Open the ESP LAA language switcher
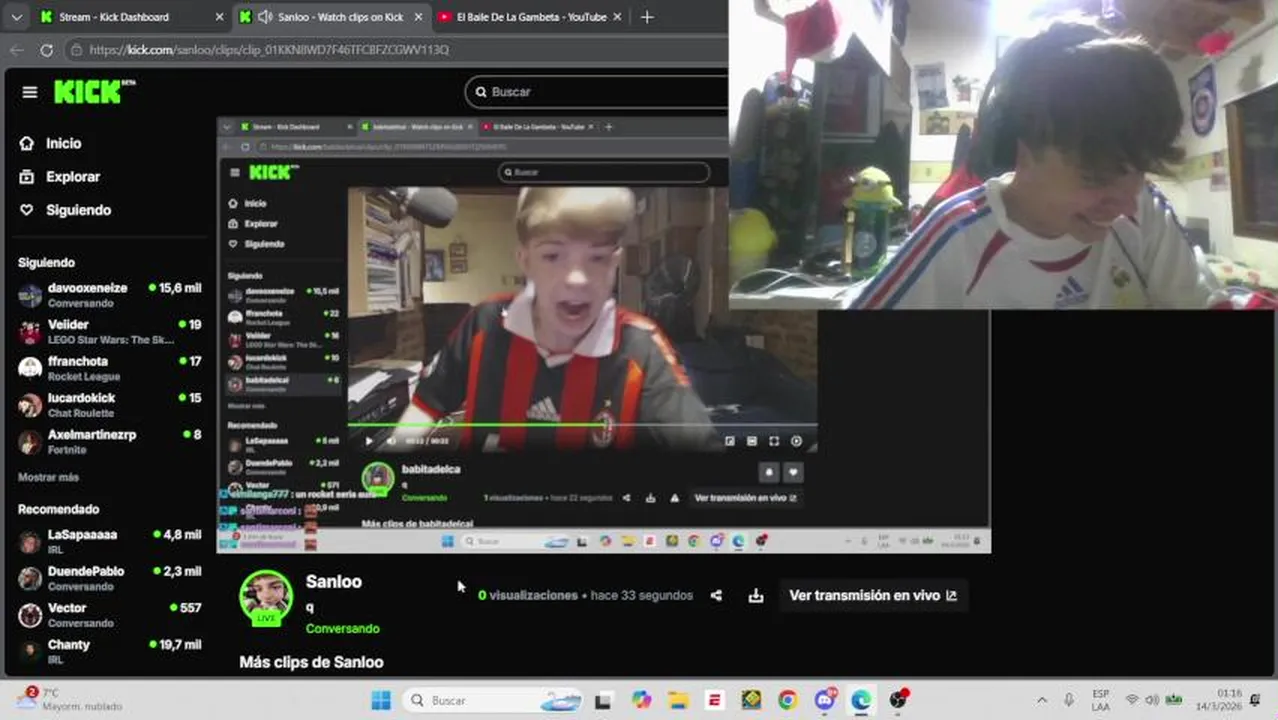This screenshot has height=720, width=1278. (x=1101, y=700)
